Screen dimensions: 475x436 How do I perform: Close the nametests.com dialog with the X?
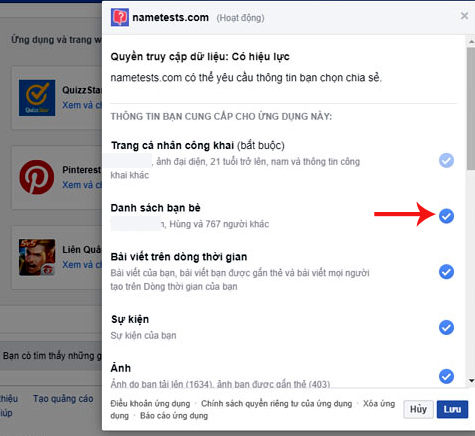pyautogui.click(x=464, y=16)
